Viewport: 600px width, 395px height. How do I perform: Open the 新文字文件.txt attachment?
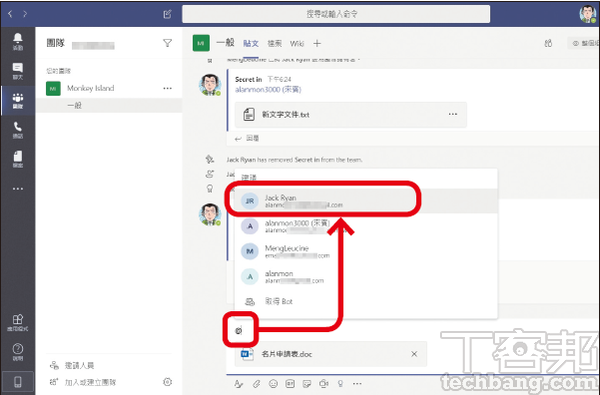(350, 114)
